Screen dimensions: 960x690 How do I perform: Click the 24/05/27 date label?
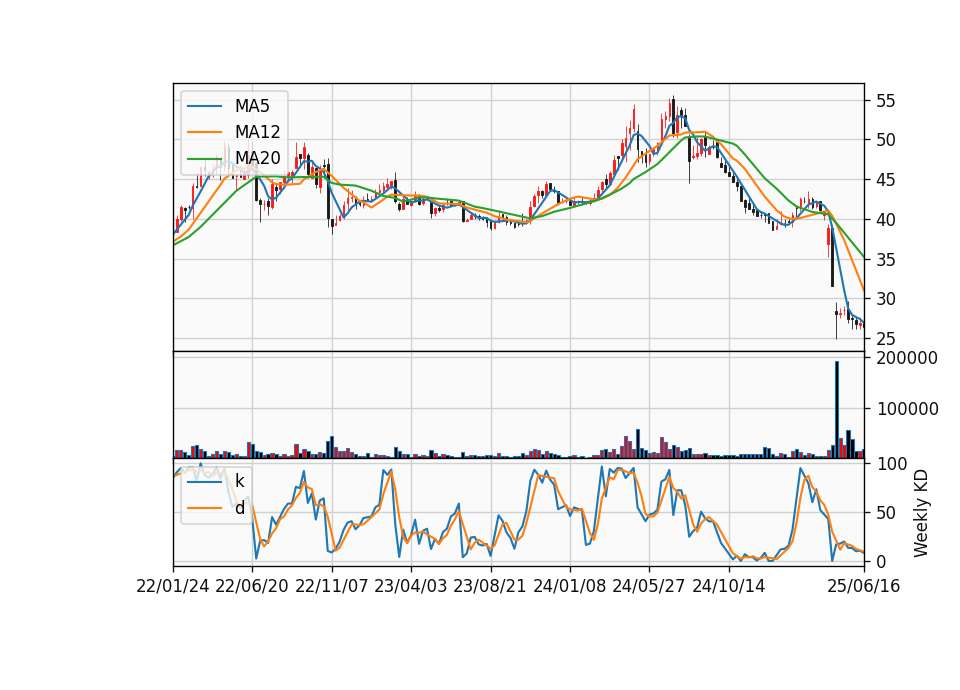pos(649,586)
